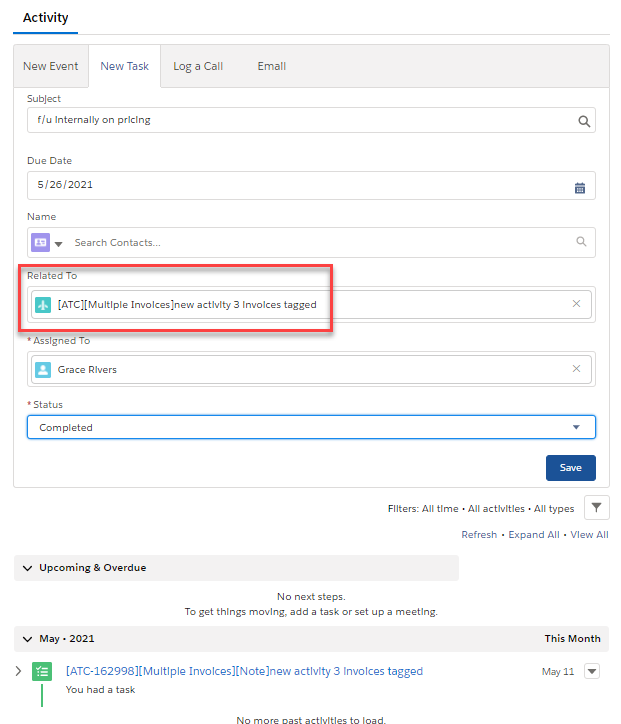Click the Save button

[570, 468]
